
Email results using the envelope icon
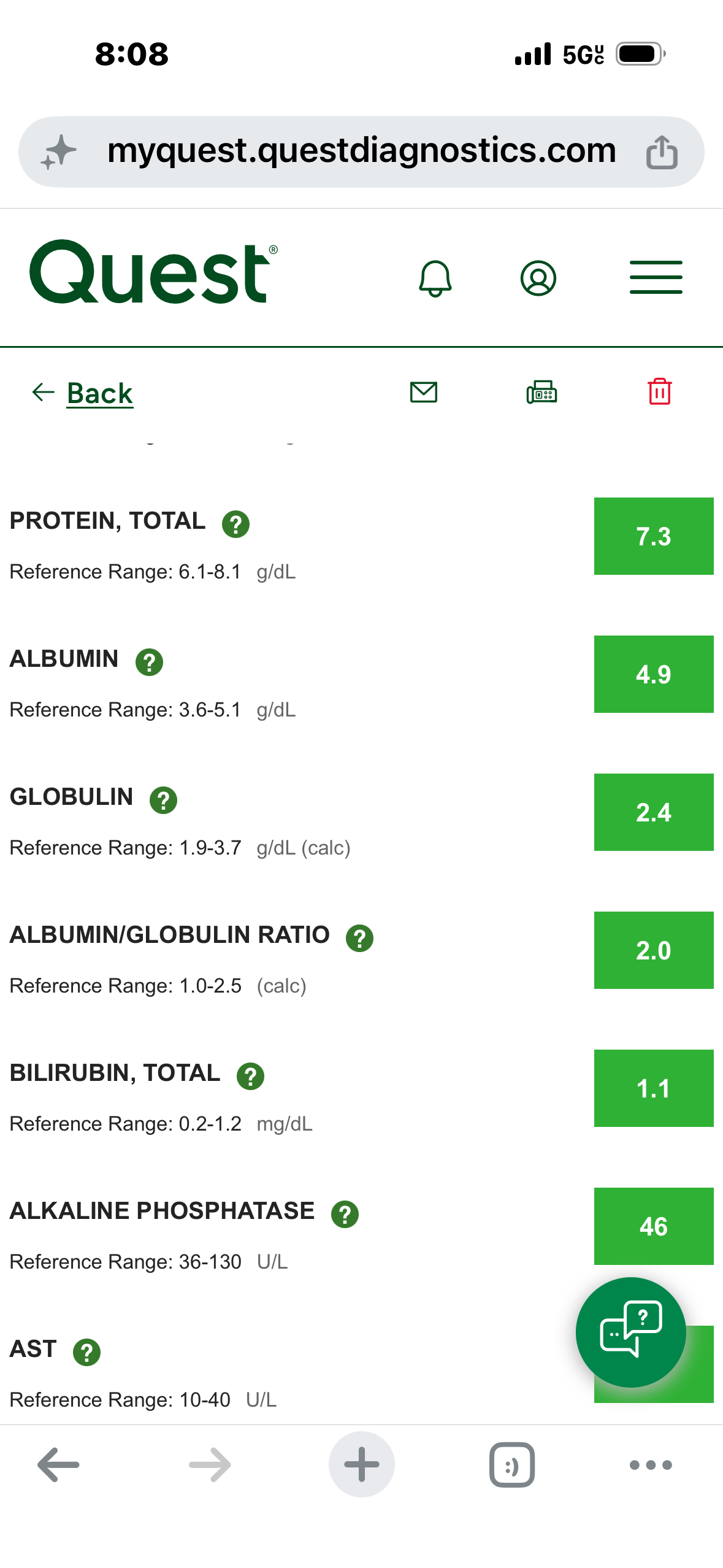(423, 392)
